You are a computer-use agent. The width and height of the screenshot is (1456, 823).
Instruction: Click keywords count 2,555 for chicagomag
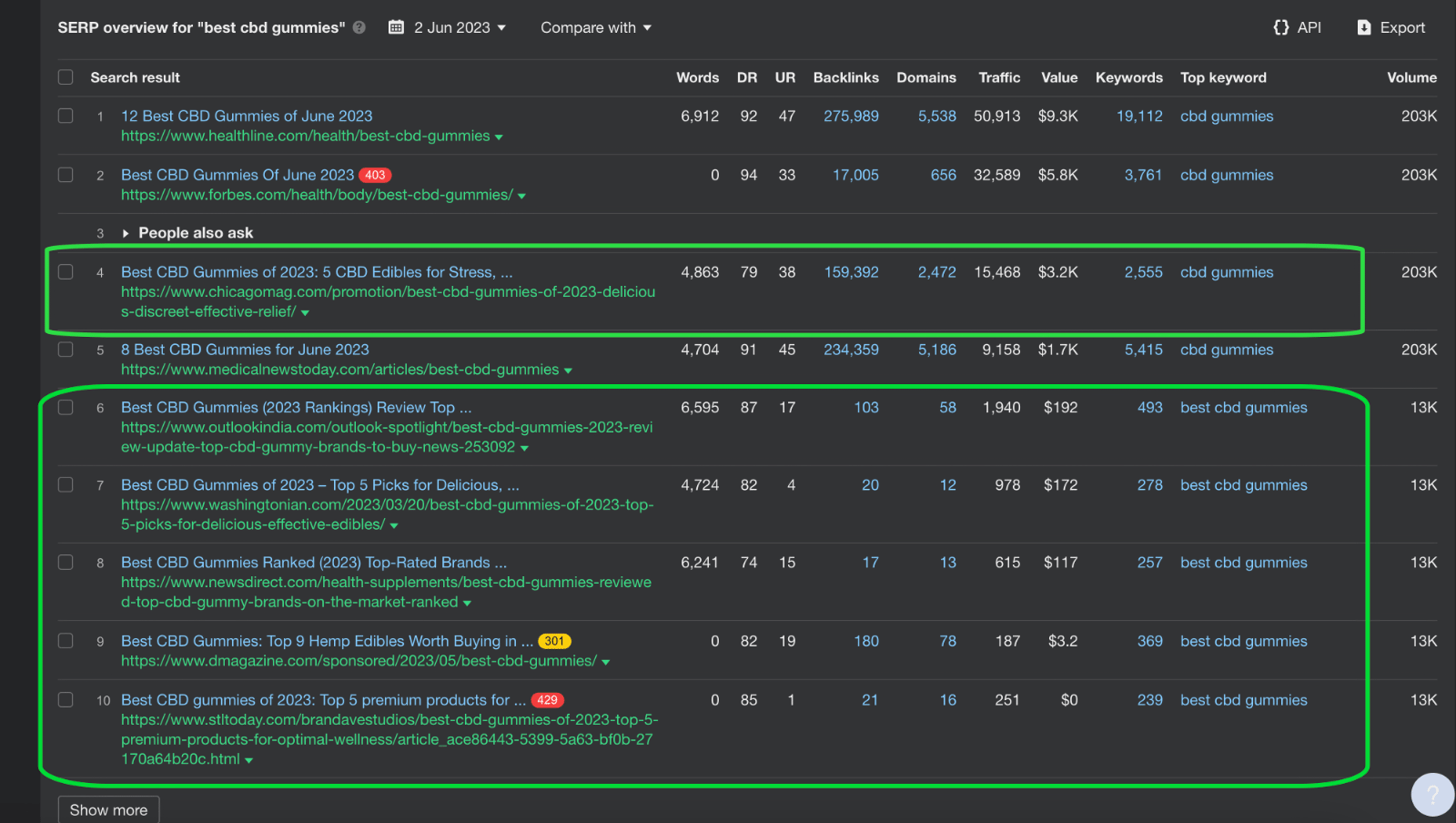pyautogui.click(x=1143, y=272)
